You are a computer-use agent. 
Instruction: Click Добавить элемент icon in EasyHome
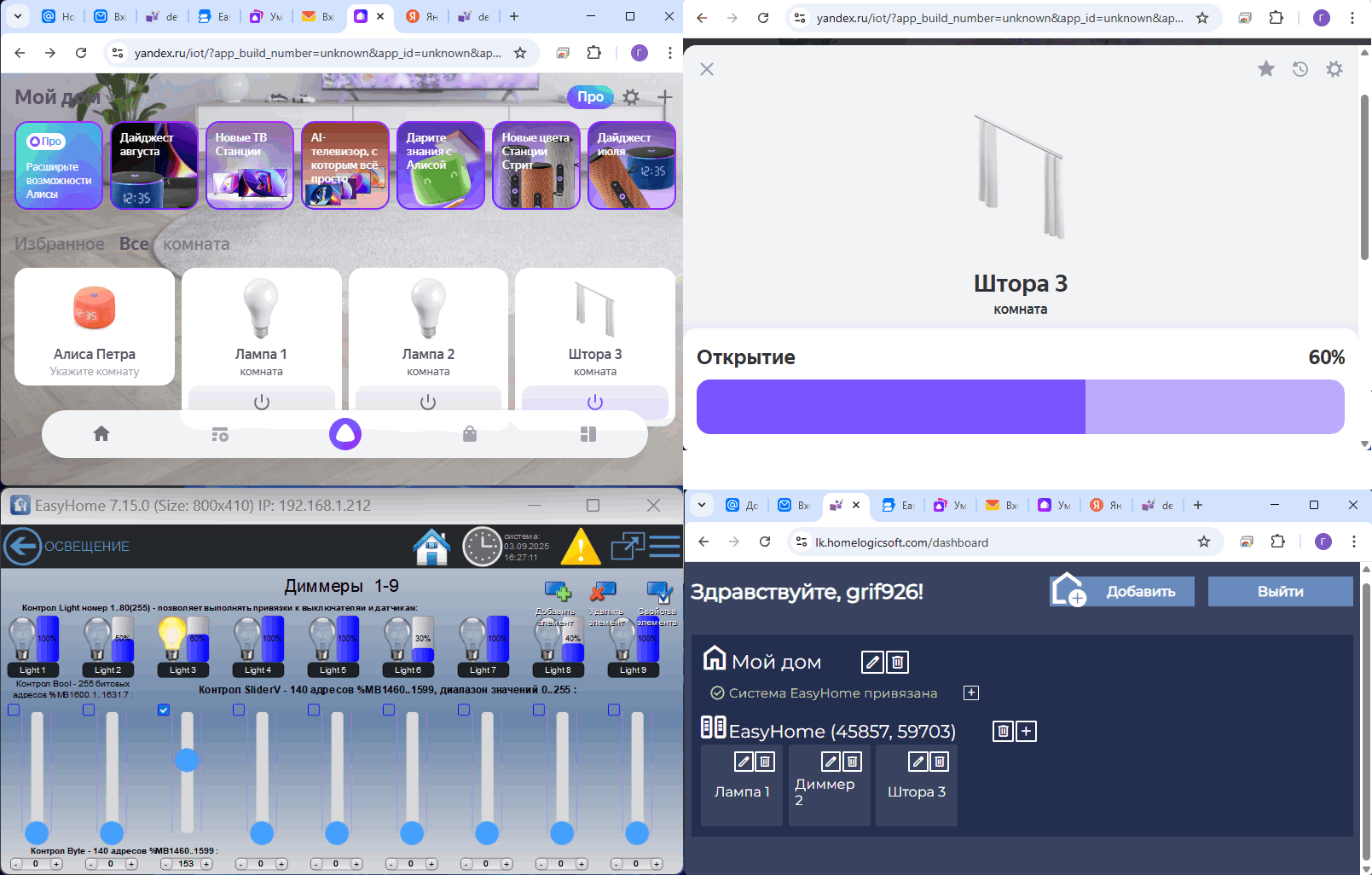[558, 591]
